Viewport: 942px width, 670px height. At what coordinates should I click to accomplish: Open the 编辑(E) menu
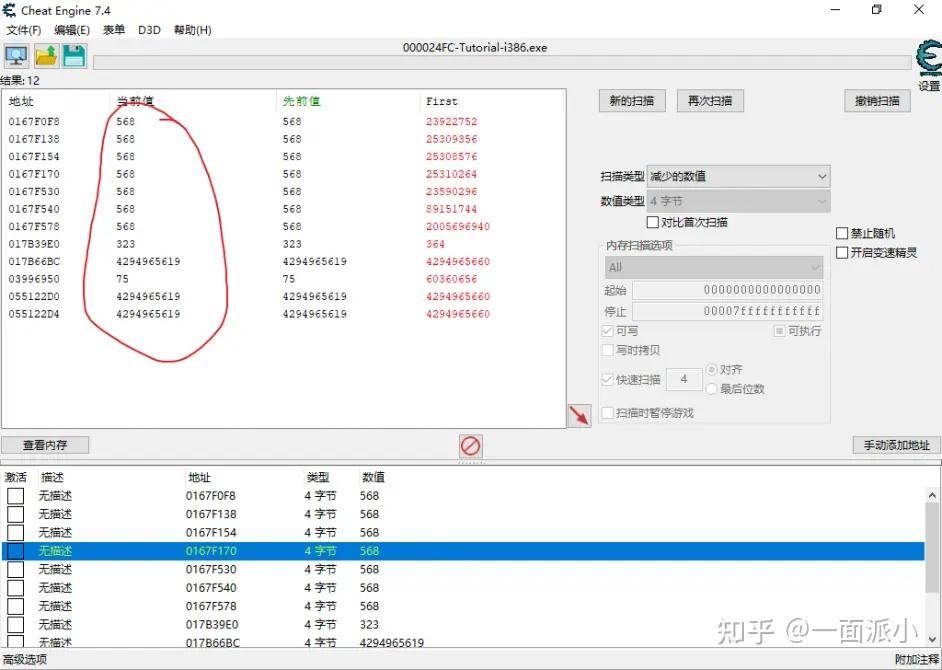coord(72,30)
